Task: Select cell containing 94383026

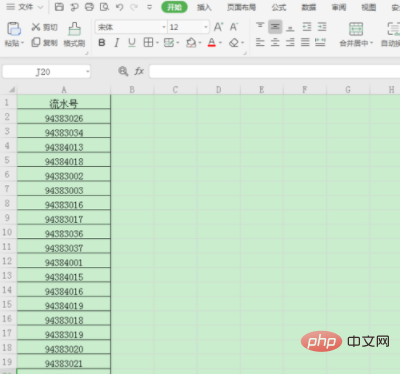Action: tap(64, 117)
